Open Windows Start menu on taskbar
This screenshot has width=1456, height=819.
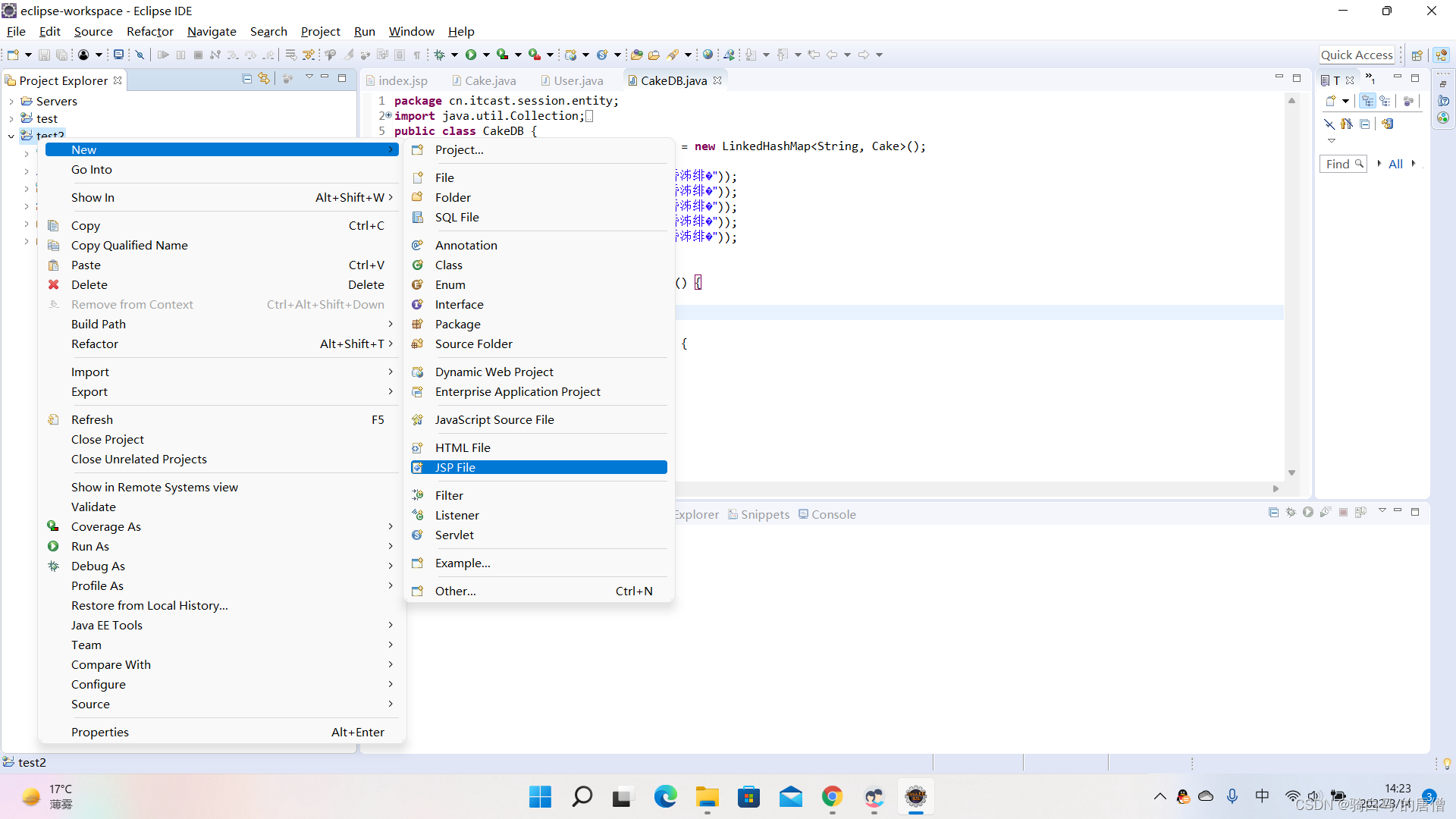coord(540,797)
